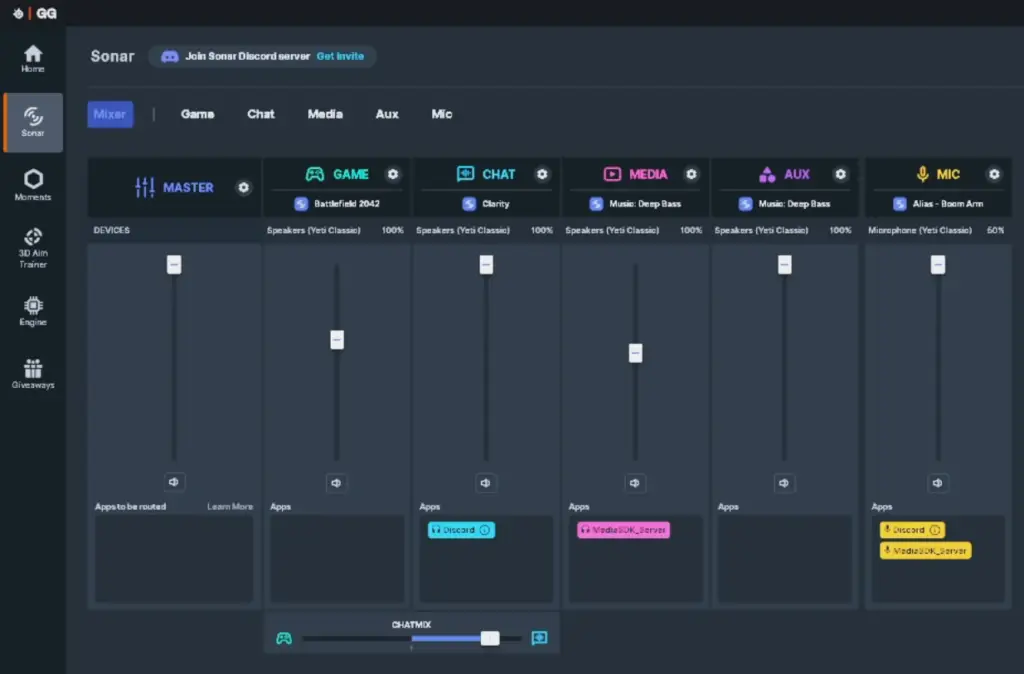Open the Giveaways sidebar section
The height and width of the screenshot is (674, 1024).
(33, 374)
